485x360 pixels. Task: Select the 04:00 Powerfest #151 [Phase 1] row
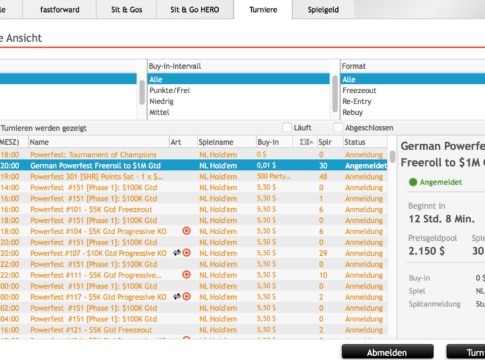[x=193, y=319]
